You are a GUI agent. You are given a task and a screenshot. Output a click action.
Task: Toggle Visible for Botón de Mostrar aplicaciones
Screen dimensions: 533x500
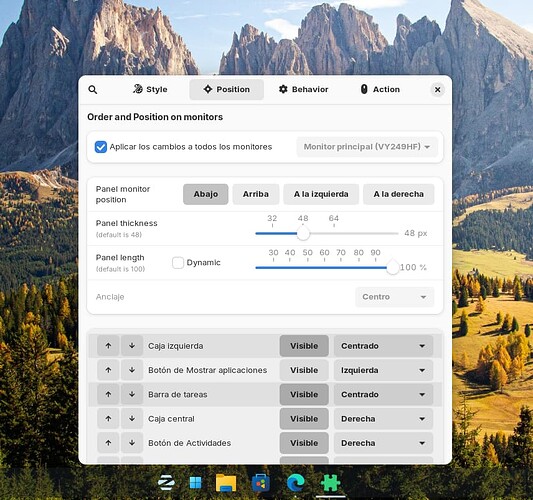[304, 370]
